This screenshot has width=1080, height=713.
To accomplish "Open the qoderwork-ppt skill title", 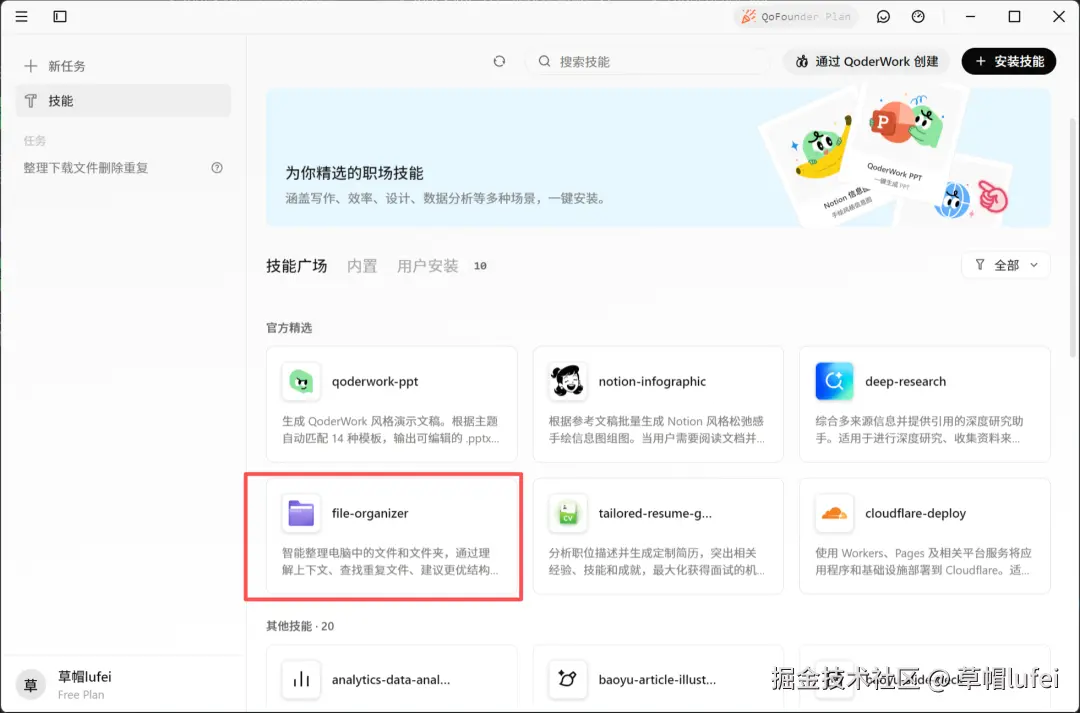I will tap(375, 382).
